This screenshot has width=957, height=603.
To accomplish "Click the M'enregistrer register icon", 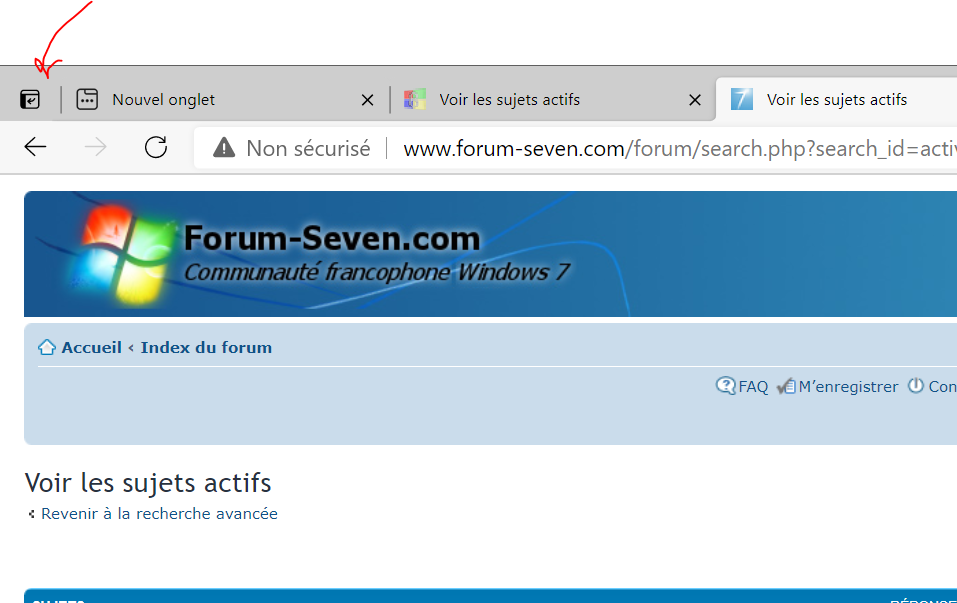I will [786, 386].
